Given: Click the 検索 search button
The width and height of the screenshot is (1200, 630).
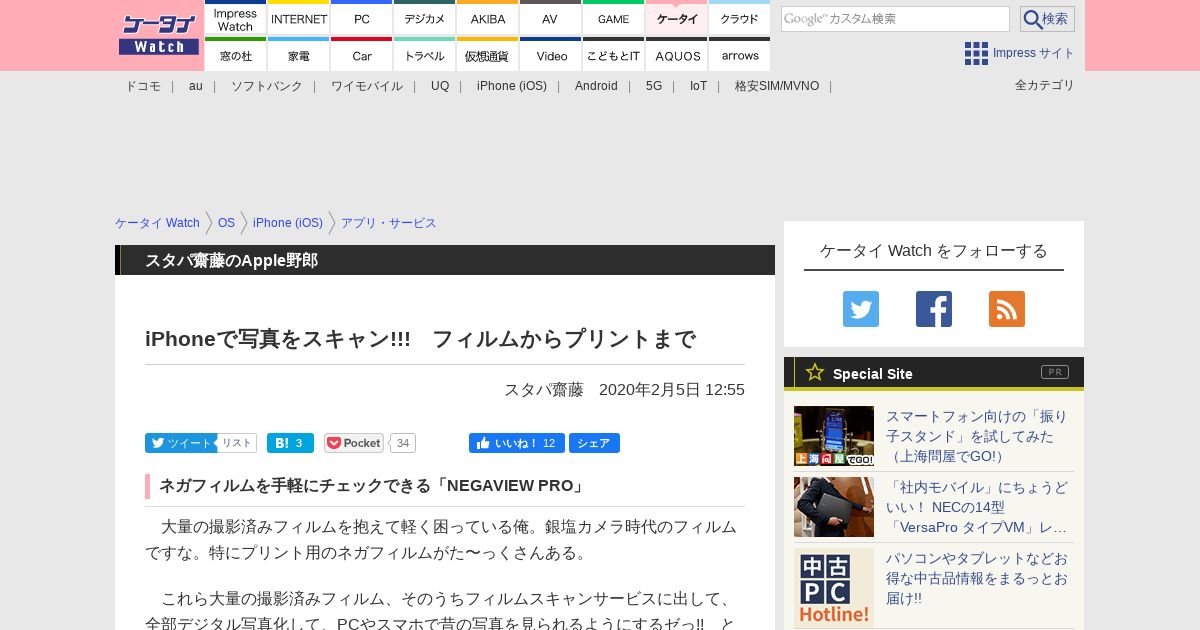Looking at the screenshot, I should [x=1047, y=19].
